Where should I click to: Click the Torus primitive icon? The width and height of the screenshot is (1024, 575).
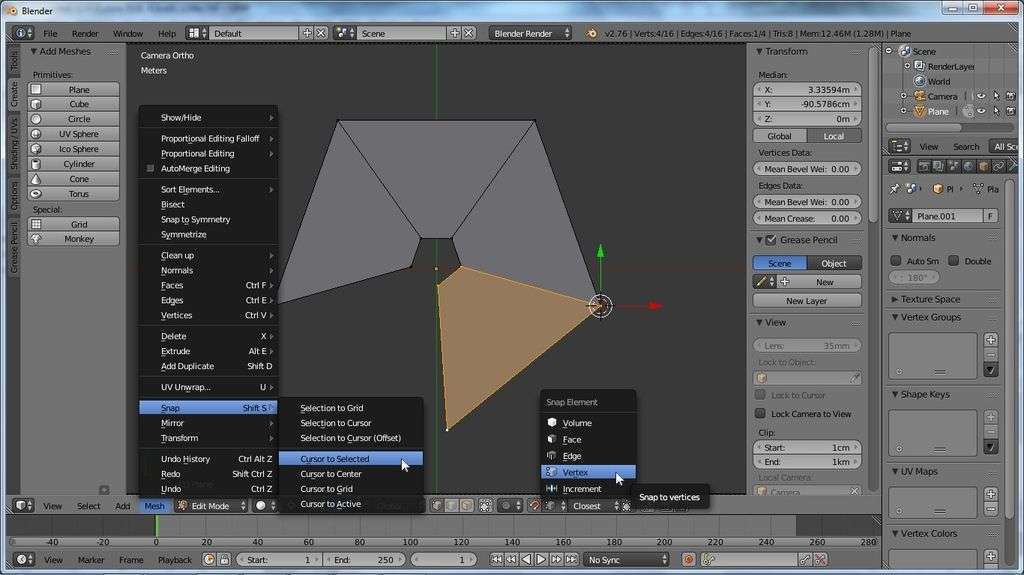pyautogui.click(x=36, y=194)
